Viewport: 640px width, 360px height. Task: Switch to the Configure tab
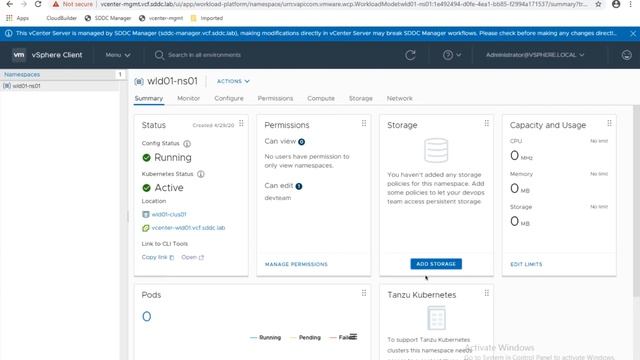229,98
